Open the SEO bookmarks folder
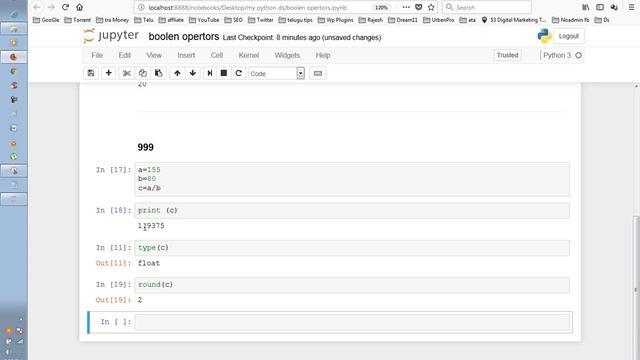 233,20
